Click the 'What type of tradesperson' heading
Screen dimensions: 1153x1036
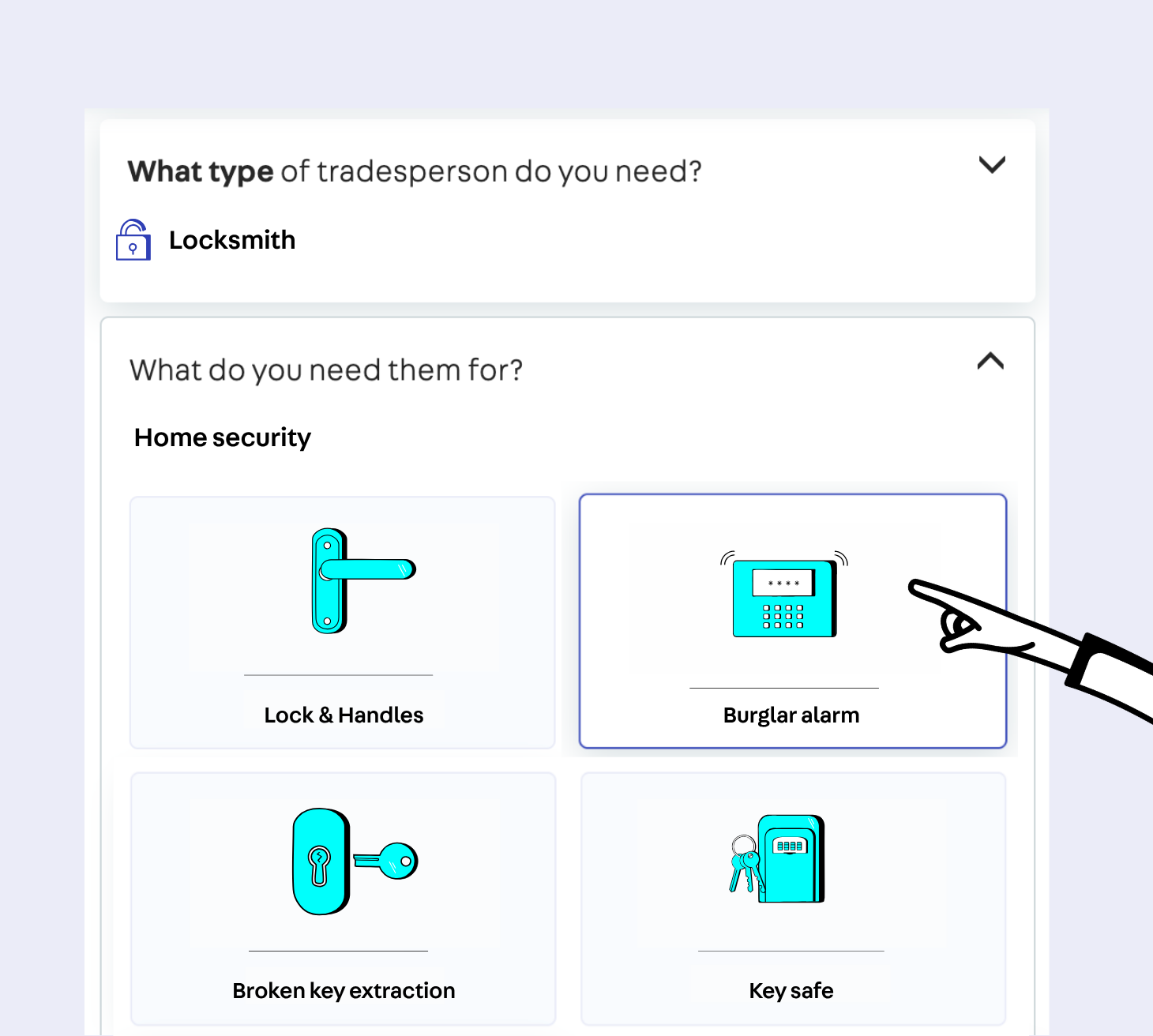tap(415, 171)
